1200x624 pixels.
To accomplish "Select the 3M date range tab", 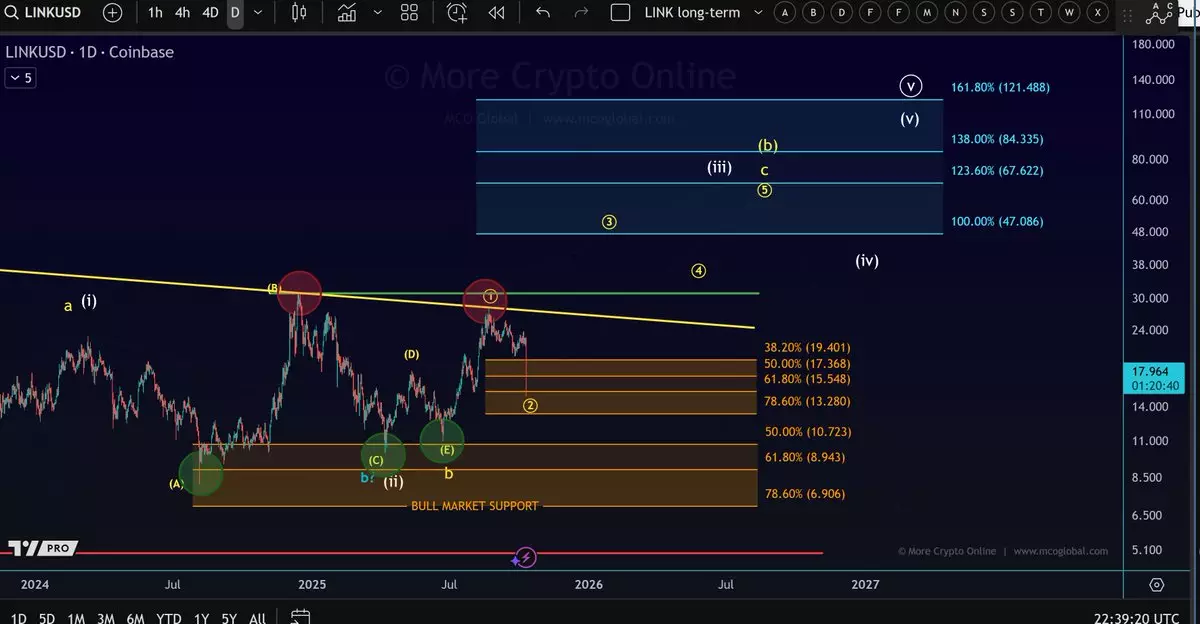I will pos(105,618).
